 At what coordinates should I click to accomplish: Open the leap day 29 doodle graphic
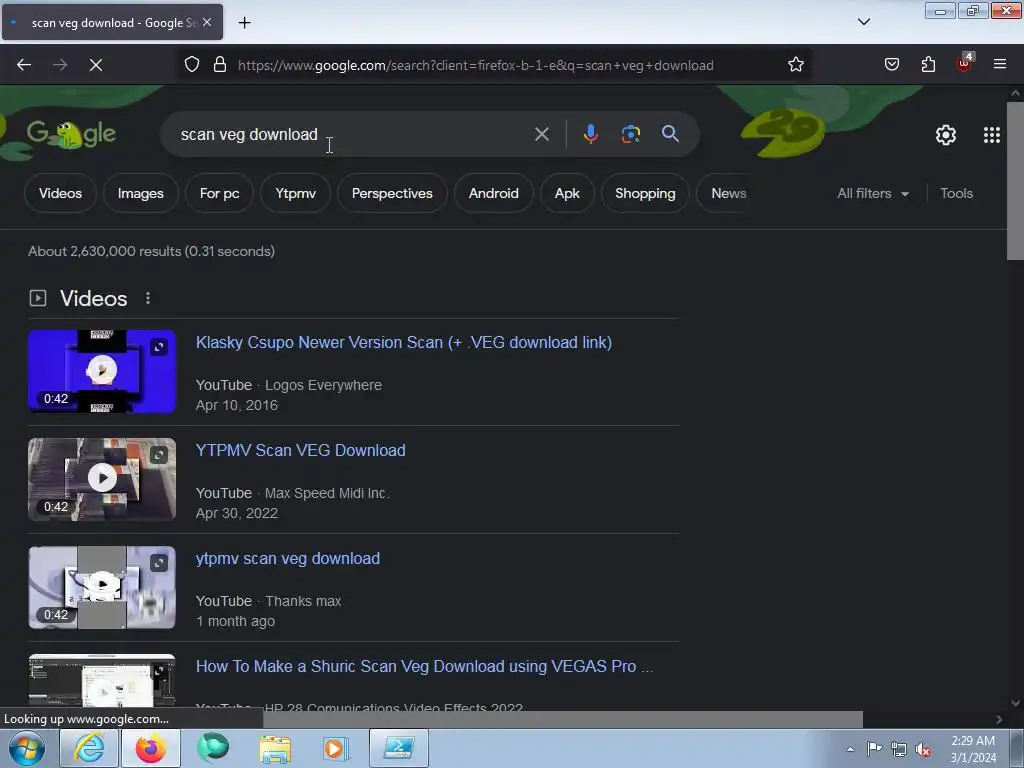pos(782,132)
